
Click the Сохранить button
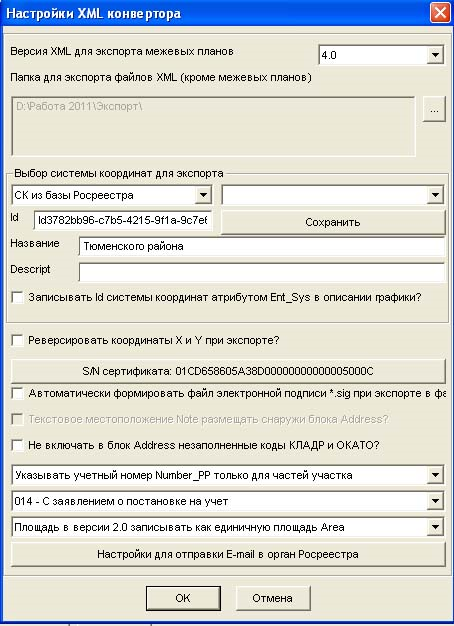pos(333,222)
